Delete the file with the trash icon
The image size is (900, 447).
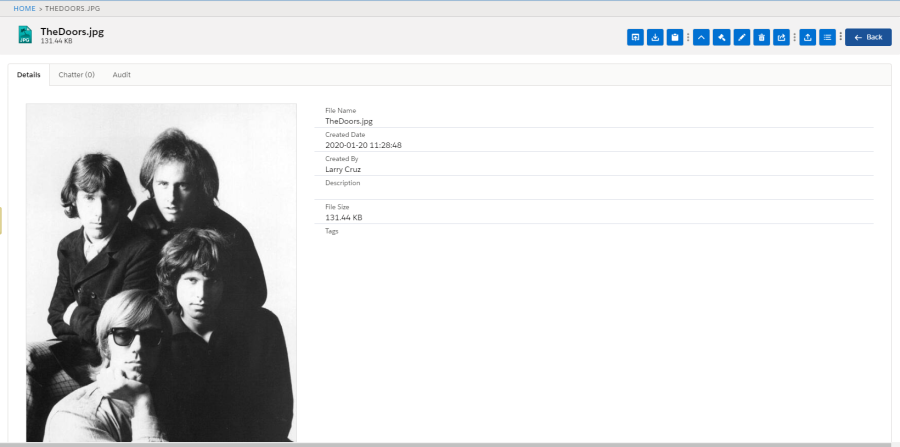761,37
